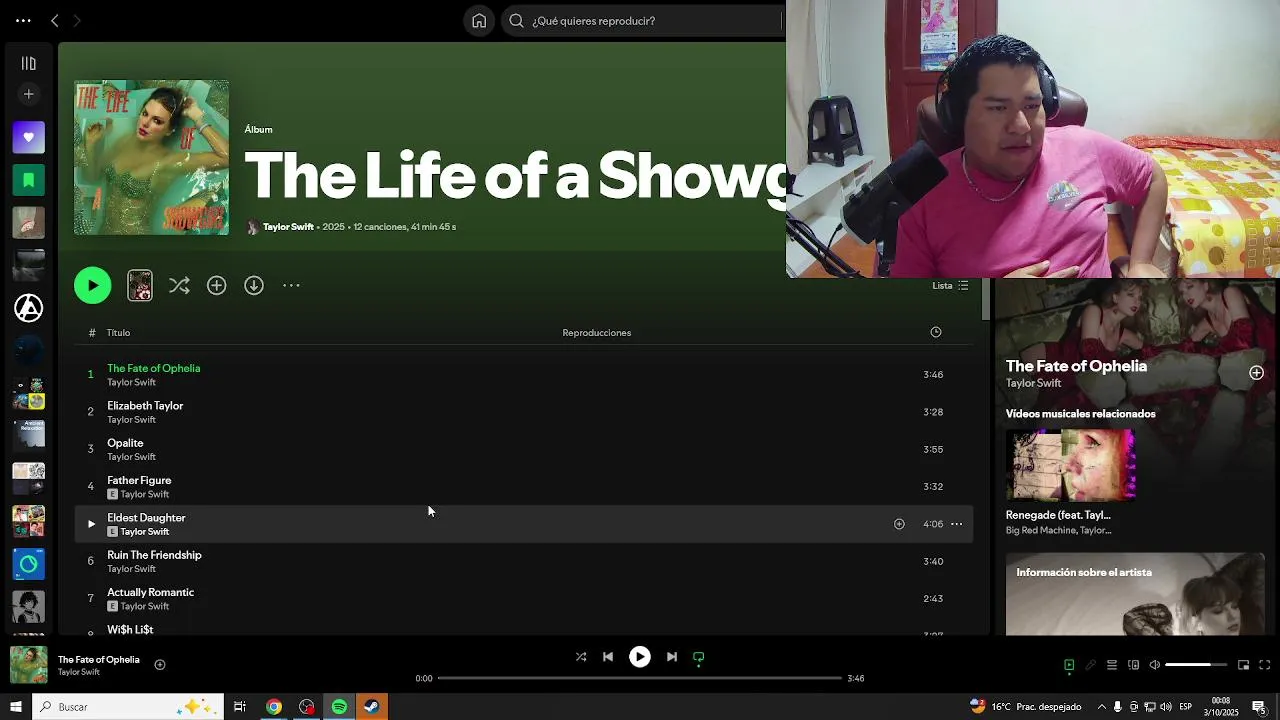Enable shuffle for the album

click(x=179, y=286)
